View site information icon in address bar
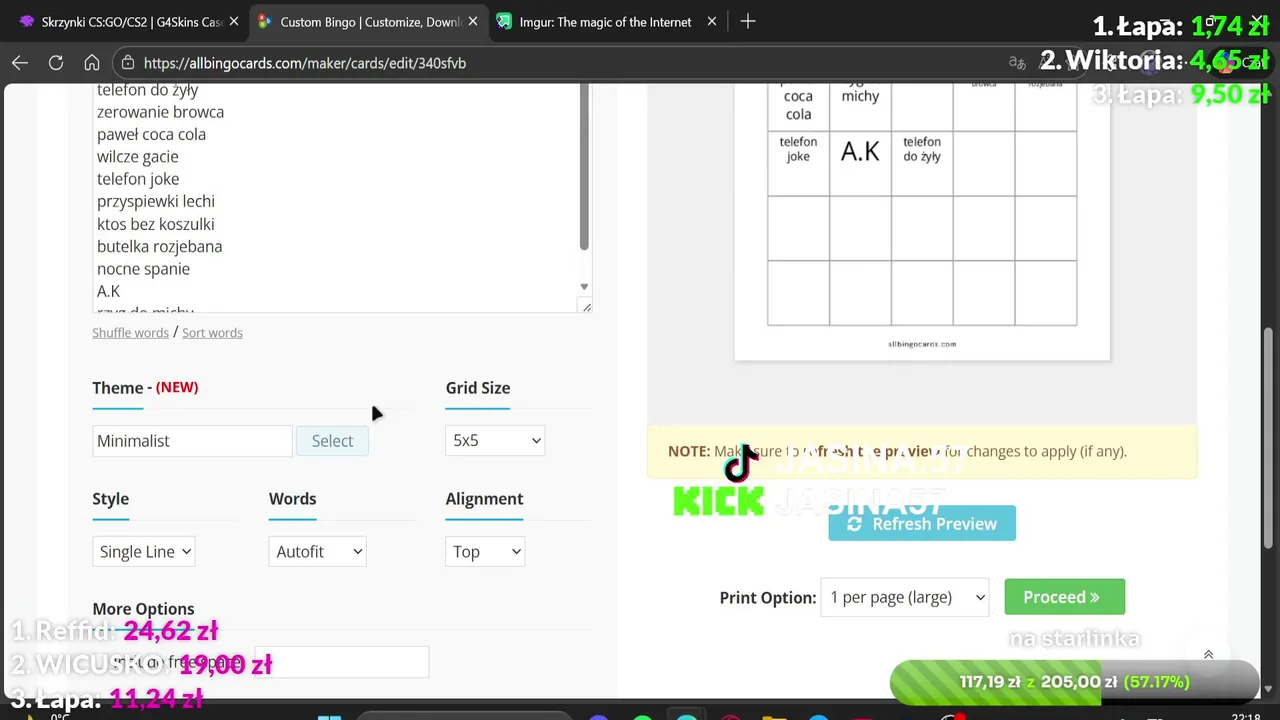The height and width of the screenshot is (720, 1280). click(127, 63)
